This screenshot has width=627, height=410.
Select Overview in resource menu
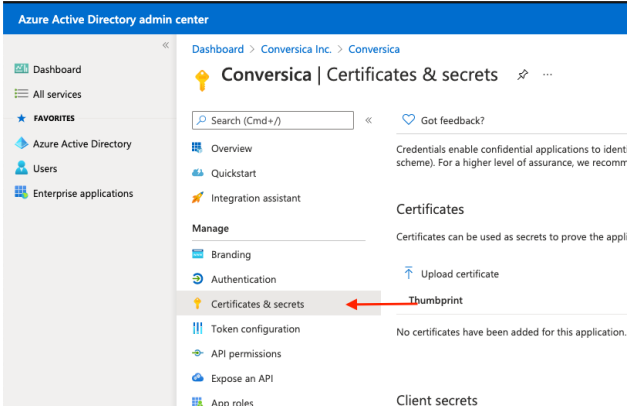coord(232,148)
